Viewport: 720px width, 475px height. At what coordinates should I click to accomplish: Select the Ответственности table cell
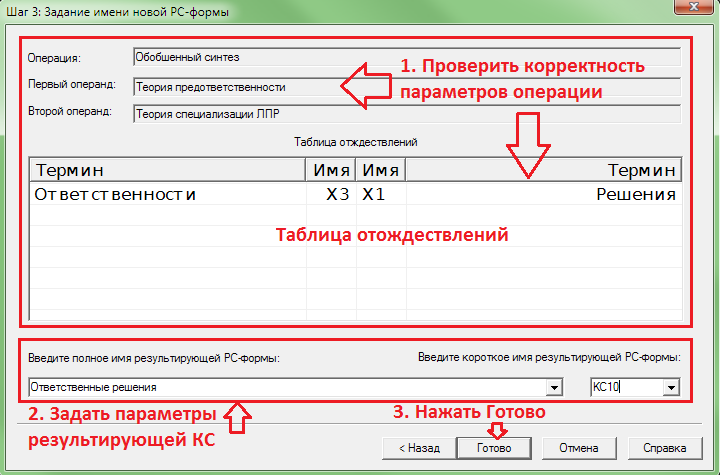pyautogui.click(x=168, y=194)
